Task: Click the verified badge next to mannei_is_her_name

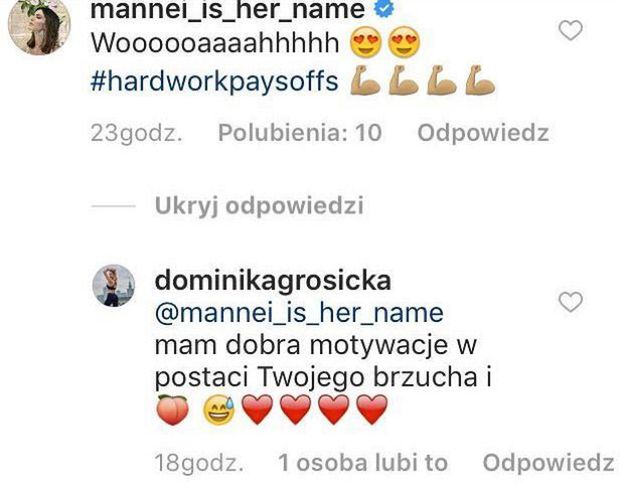Action: coord(384,8)
